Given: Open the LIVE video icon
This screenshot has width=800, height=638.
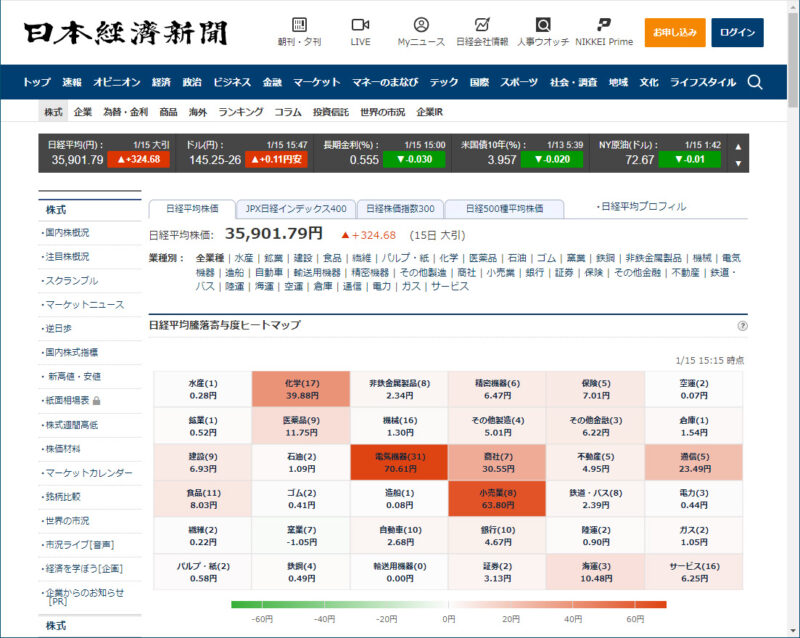Looking at the screenshot, I should pos(360,24).
